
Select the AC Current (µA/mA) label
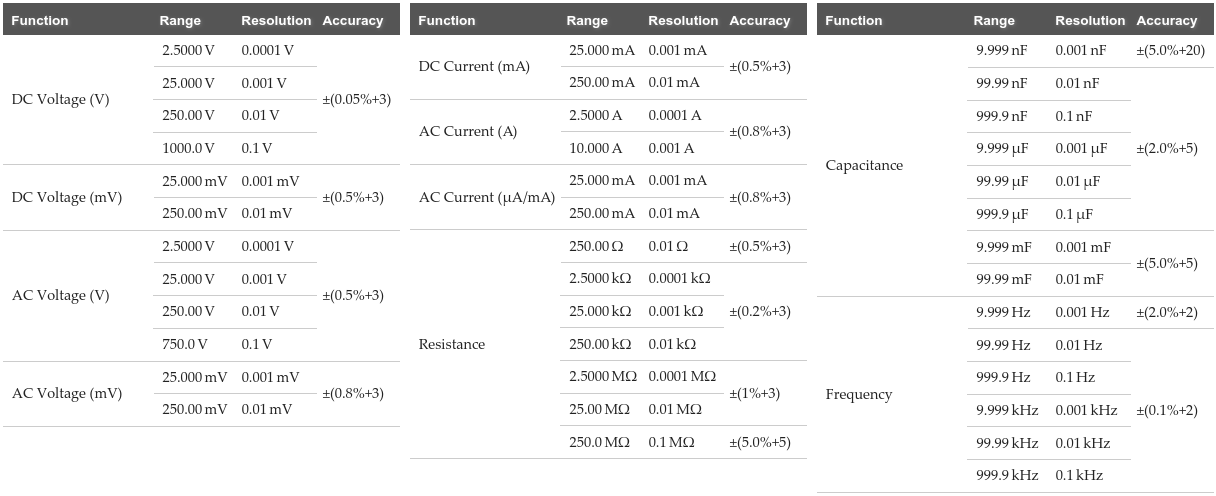click(x=487, y=197)
